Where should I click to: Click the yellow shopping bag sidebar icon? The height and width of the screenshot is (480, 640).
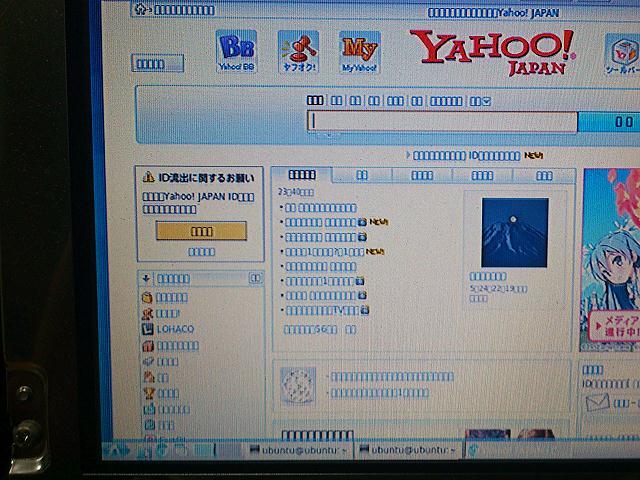coord(147,297)
